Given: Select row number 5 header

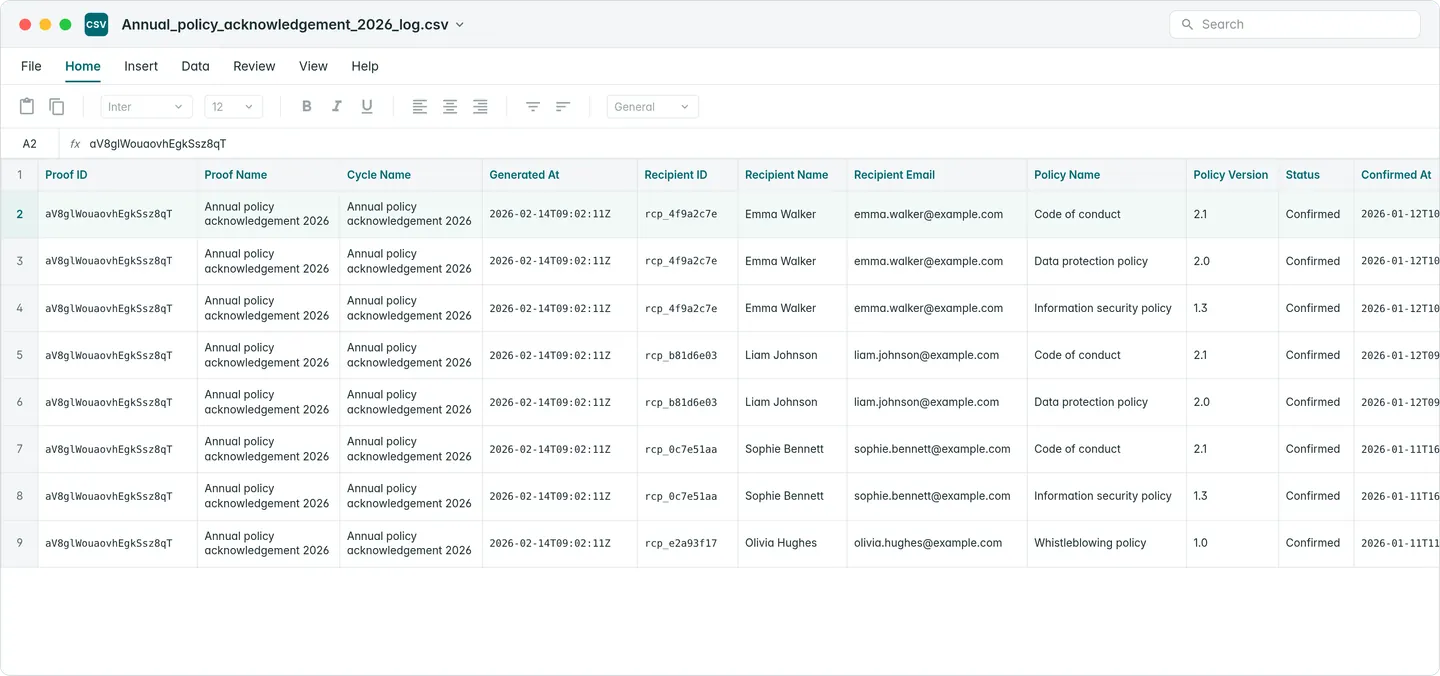Looking at the screenshot, I should (x=19, y=355).
